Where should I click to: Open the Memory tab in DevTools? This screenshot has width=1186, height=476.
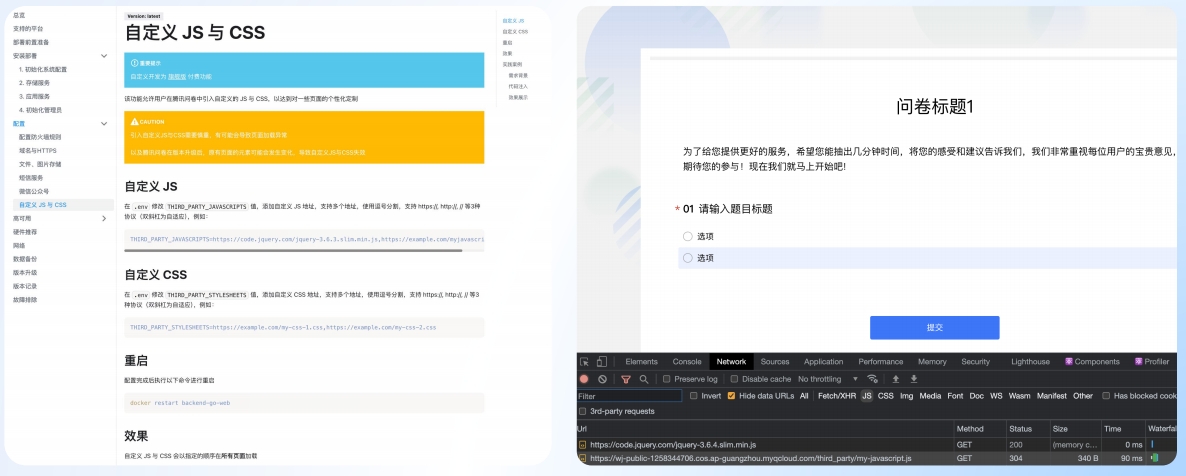(x=932, y=362)
